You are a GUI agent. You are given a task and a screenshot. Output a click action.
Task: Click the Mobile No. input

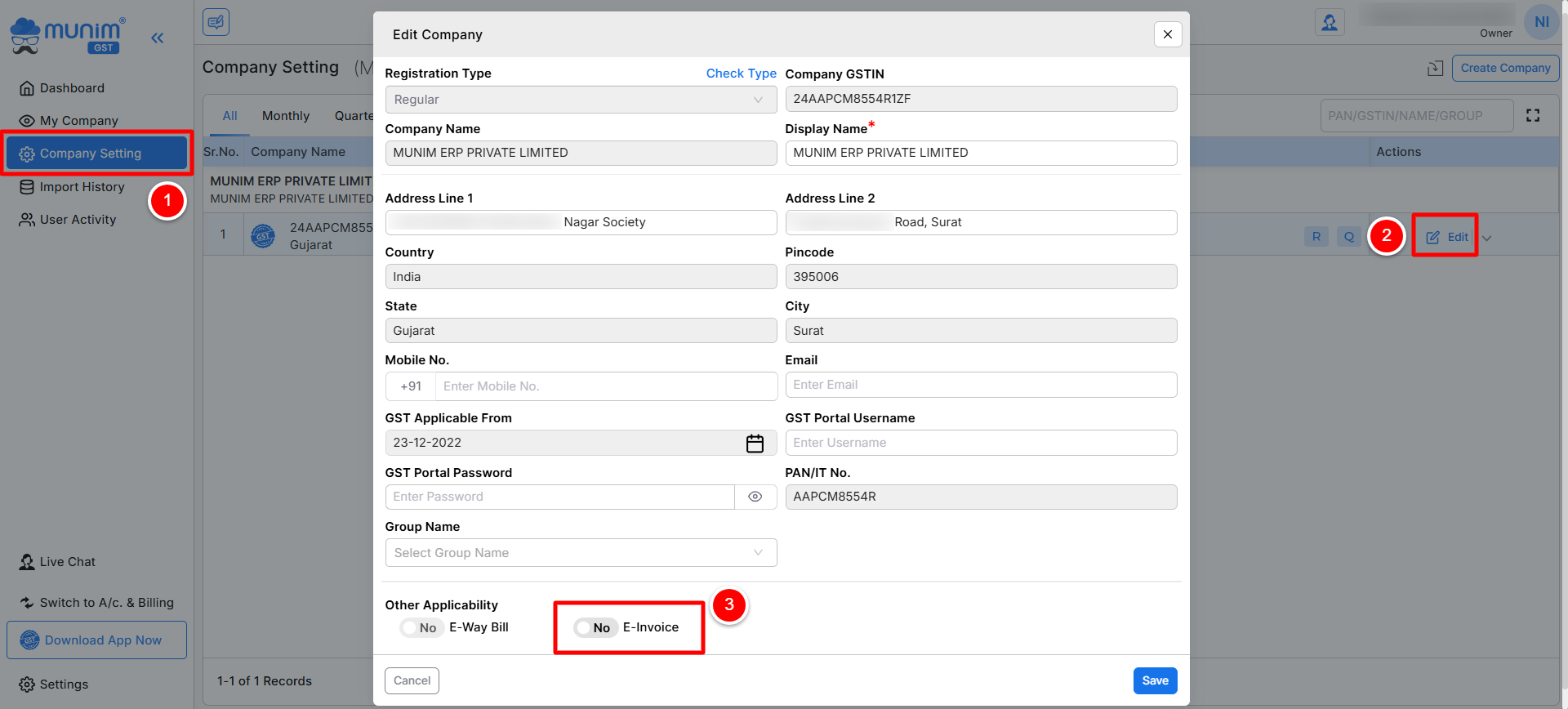(606, 386)
